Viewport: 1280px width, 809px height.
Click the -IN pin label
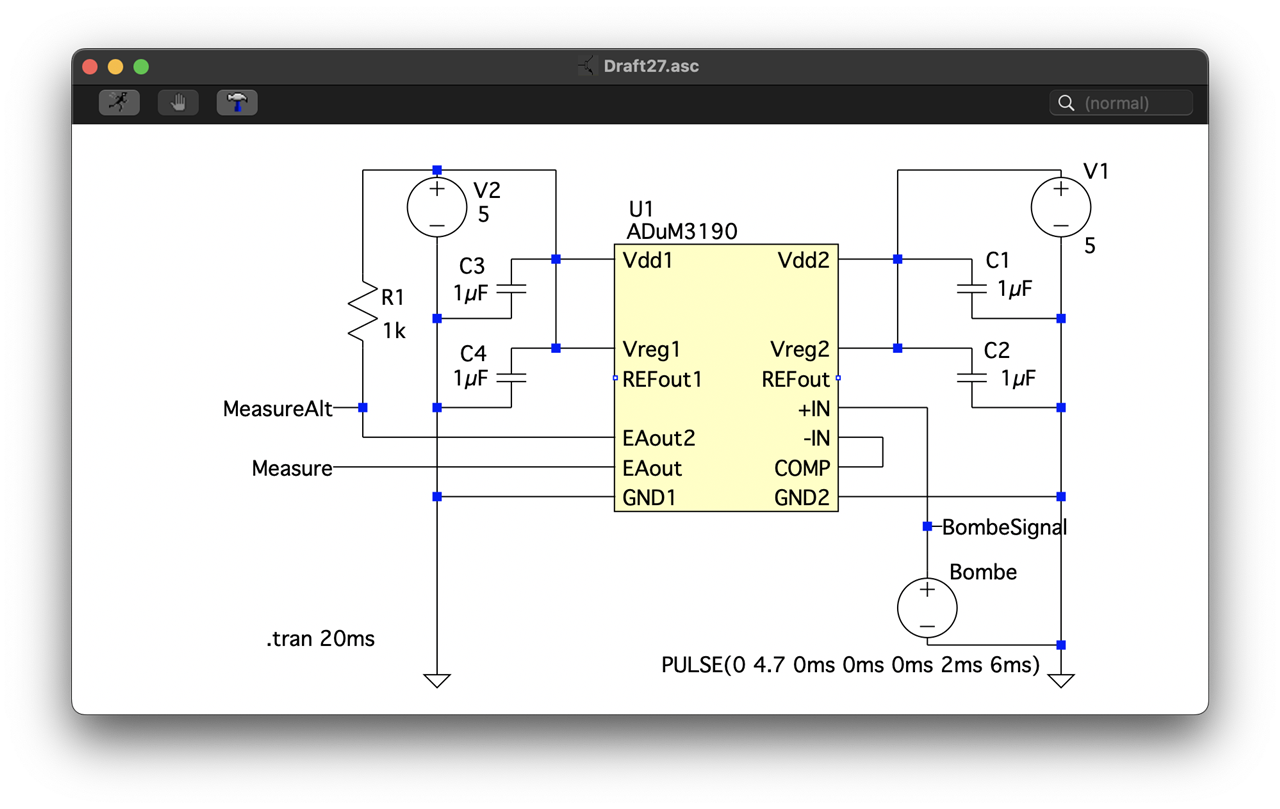pyautogui.click(x=816, y=439)
